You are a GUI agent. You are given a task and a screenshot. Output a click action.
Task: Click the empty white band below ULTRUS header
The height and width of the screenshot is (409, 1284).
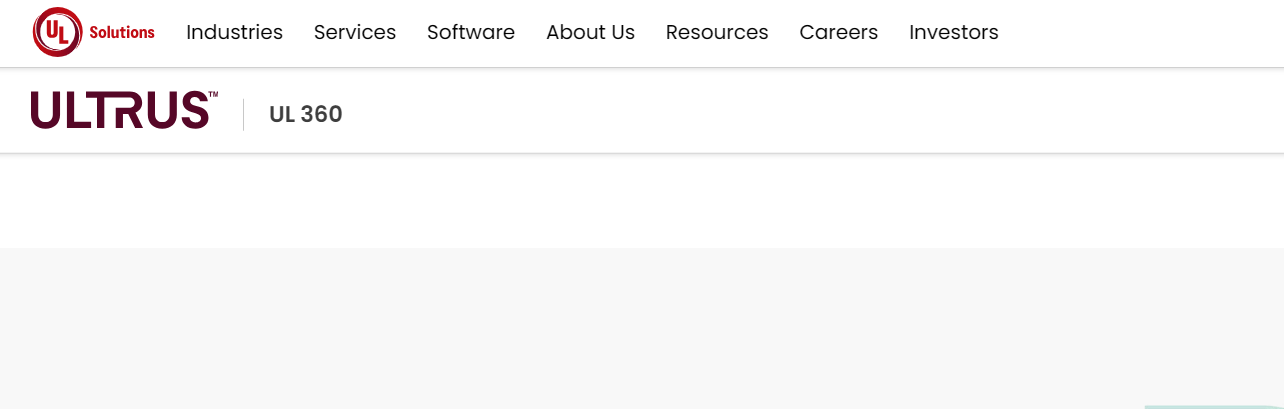(x=640, y=200)
